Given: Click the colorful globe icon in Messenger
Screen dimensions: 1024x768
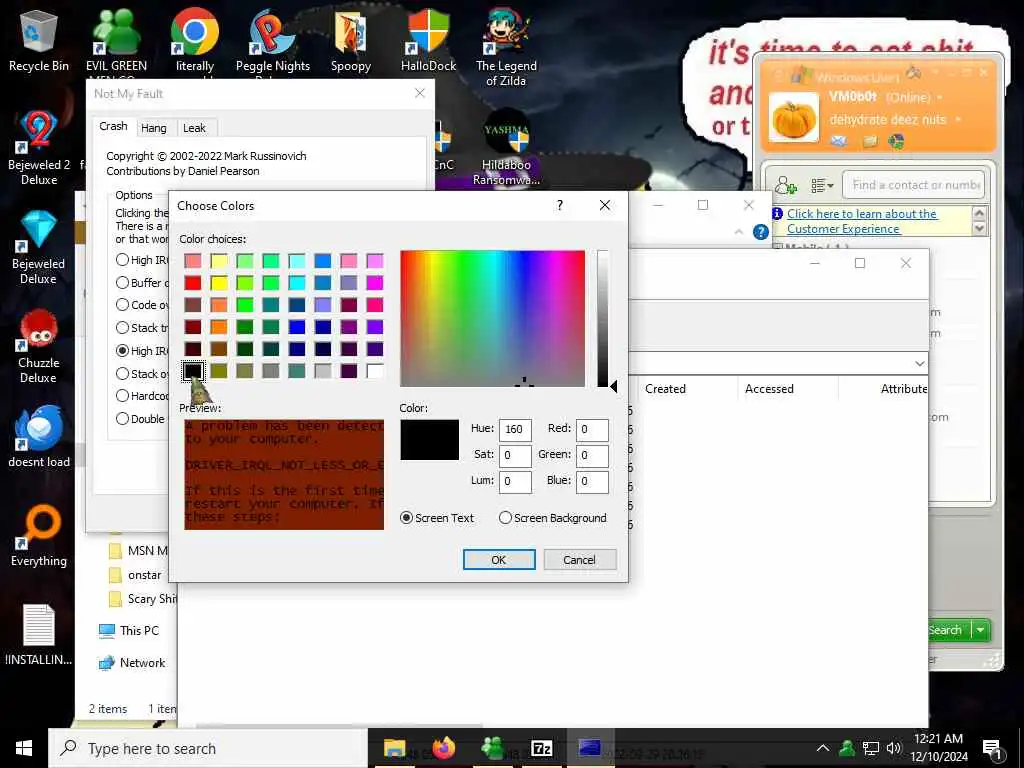Looking at the screenshot, I should pos(897,141).
